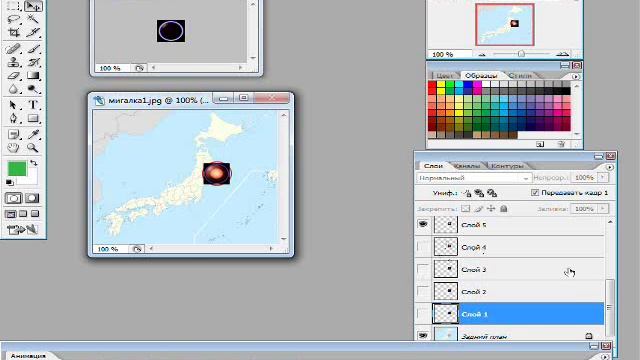Select the Hand tool in toolbox
This screenshot has width=640, height=360.
click(13, 147)
